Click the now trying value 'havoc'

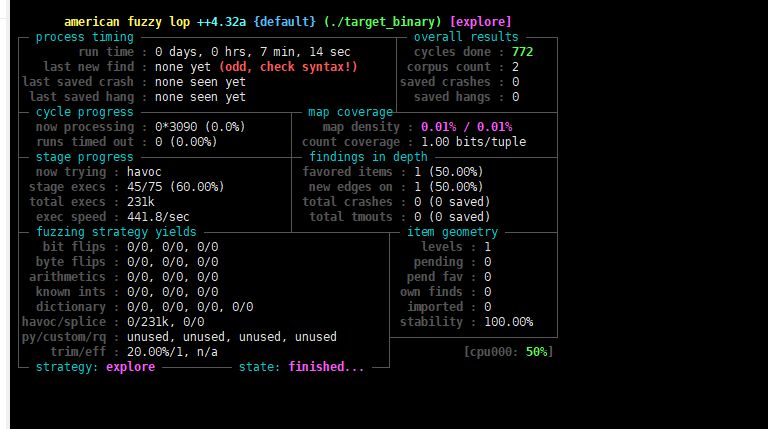144,172
